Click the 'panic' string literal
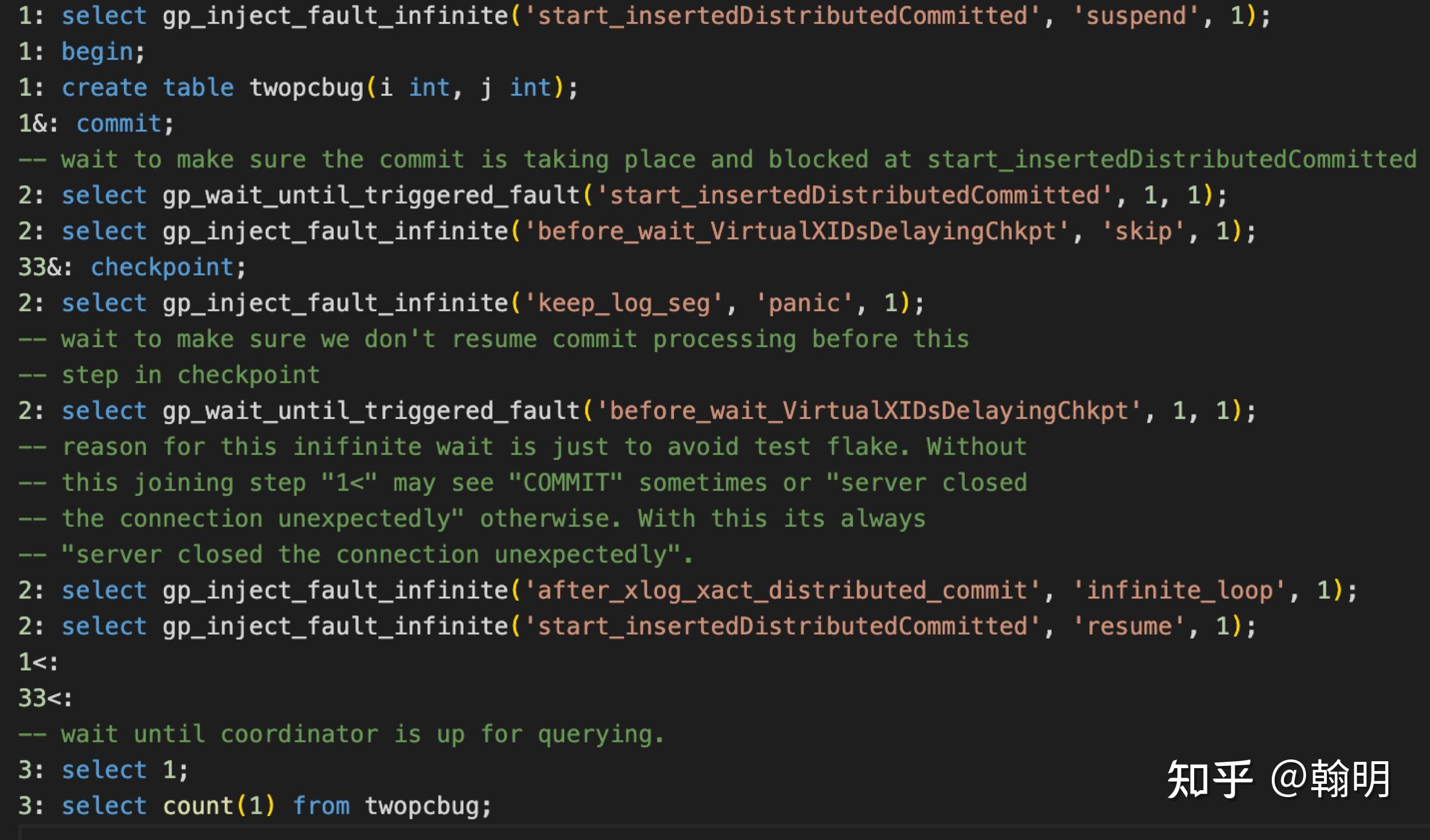Viewport: 1430px width, 840px height. point(804,304)
